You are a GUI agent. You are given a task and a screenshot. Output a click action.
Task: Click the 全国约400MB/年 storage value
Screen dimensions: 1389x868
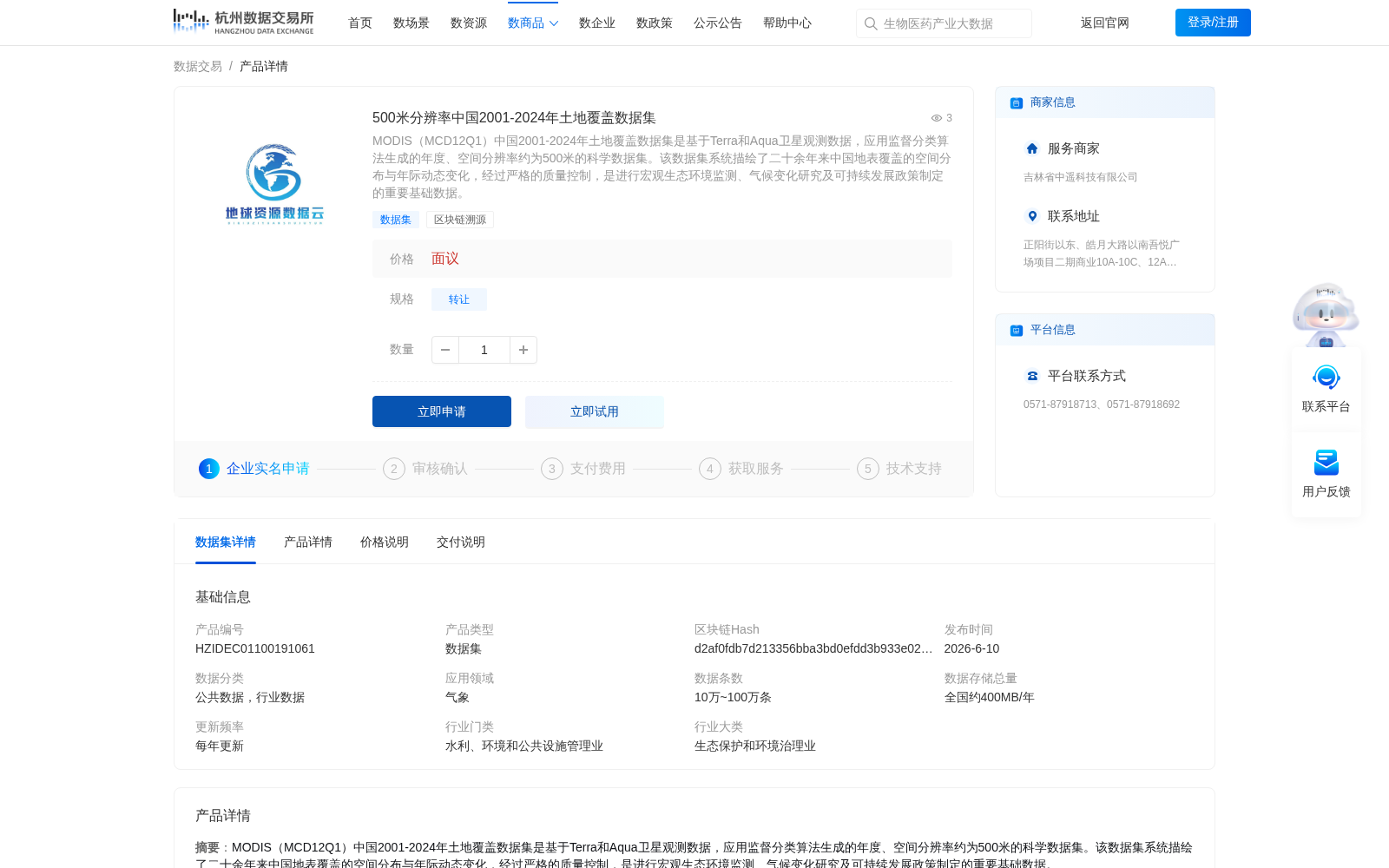[x=990, y=697]
